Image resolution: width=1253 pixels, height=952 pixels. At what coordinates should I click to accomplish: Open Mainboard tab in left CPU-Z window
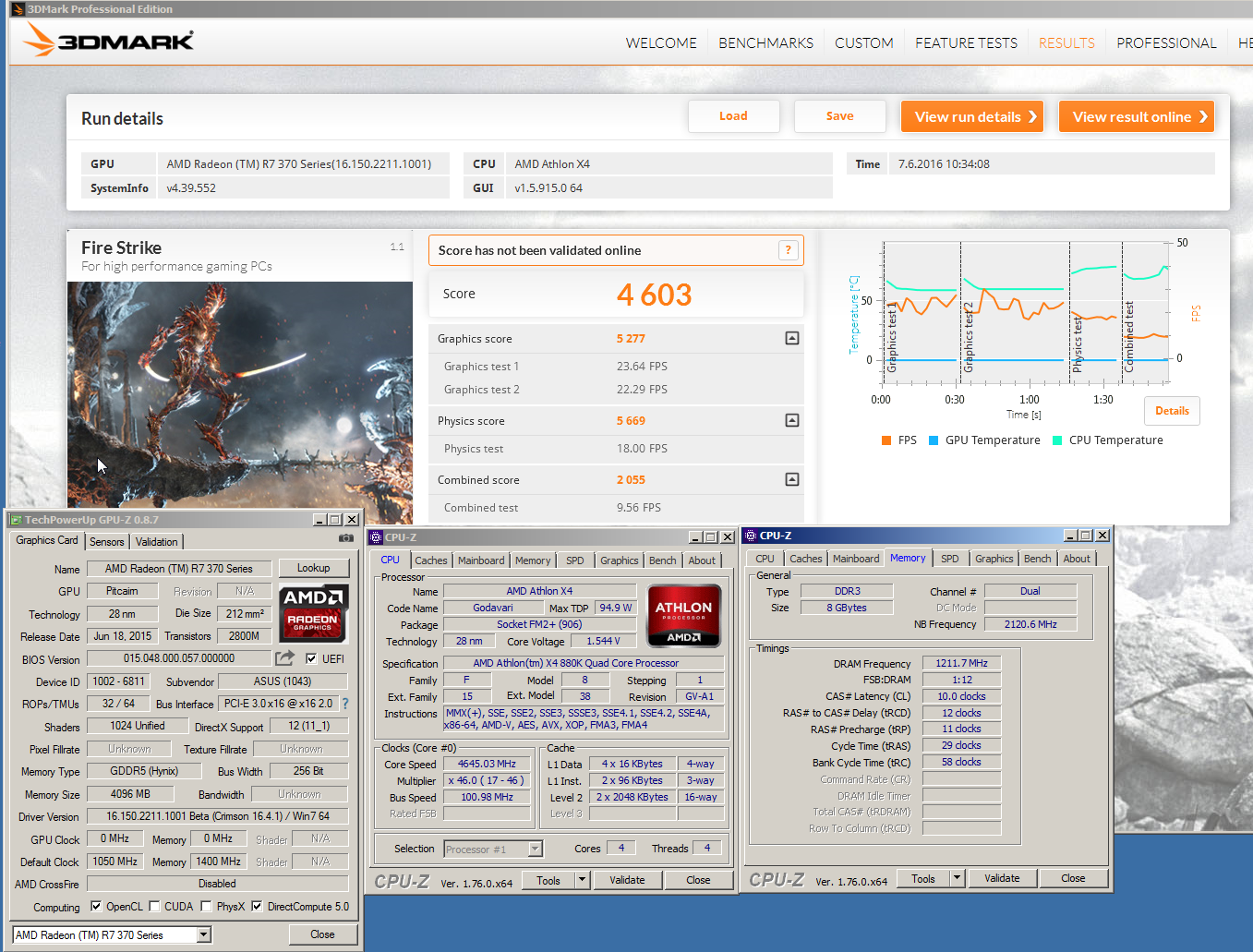click(481, 560)
